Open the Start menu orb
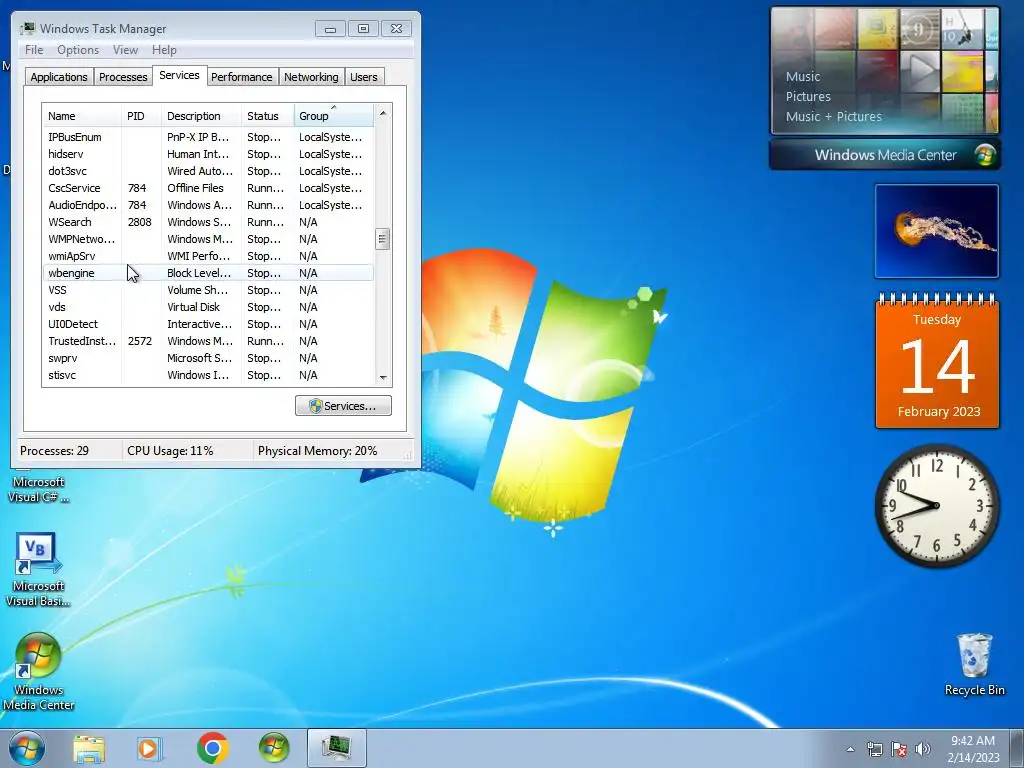The height and width of the screenshot is (768, 1024). click(x=27, y=748)
